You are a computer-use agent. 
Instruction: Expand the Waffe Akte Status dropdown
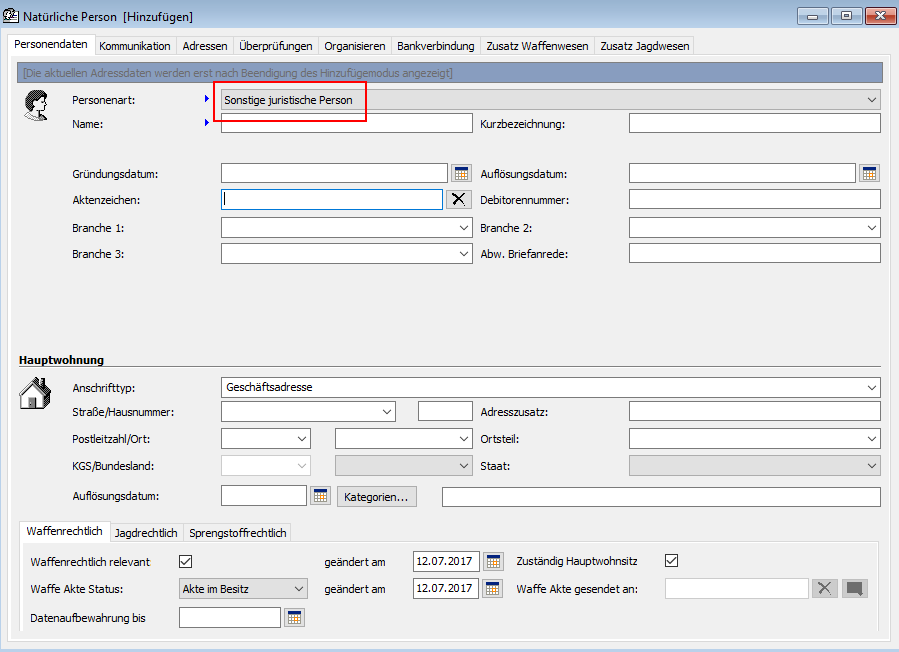299,589
